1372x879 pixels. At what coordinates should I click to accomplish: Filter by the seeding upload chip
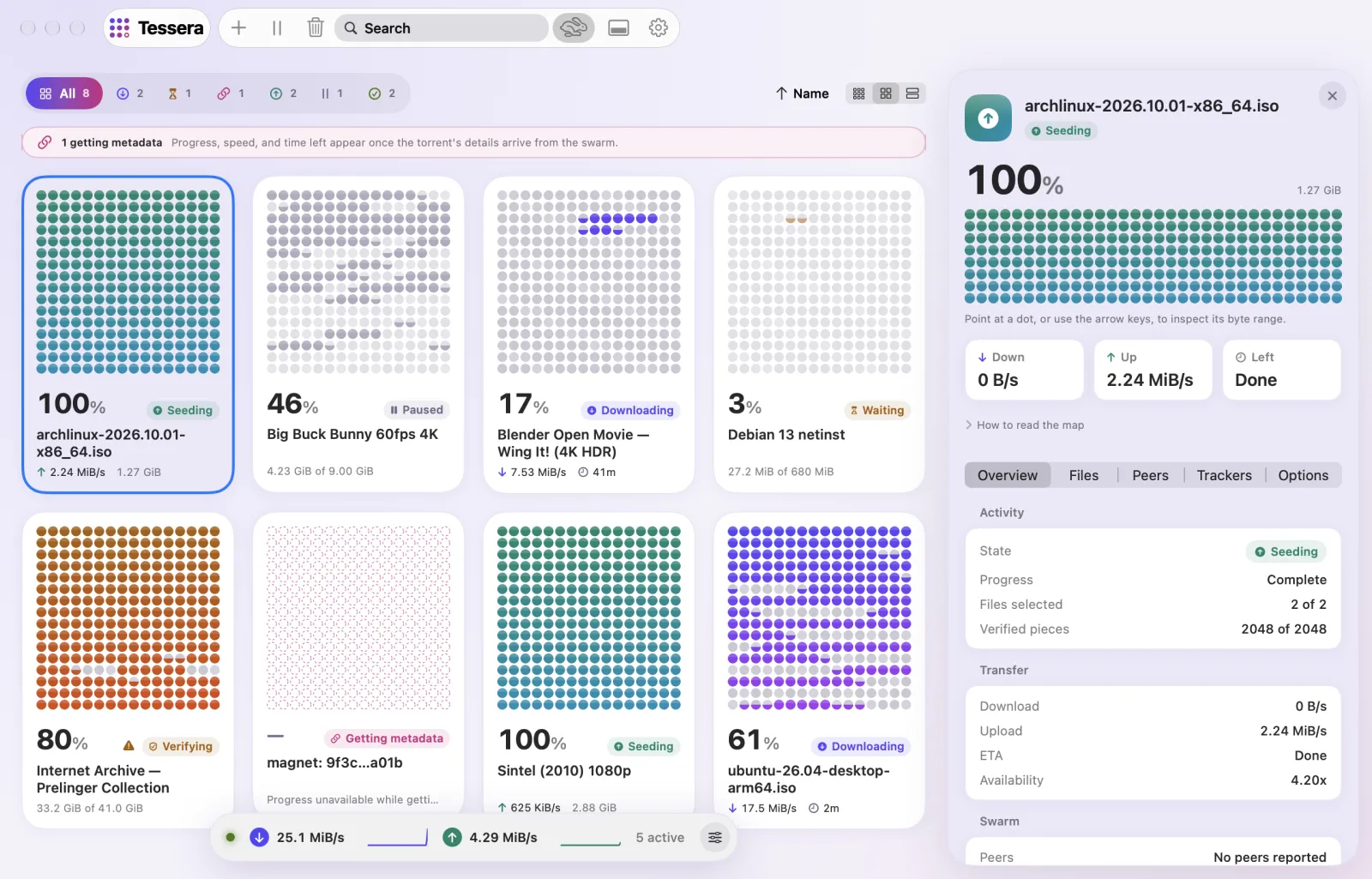(283, 93)
